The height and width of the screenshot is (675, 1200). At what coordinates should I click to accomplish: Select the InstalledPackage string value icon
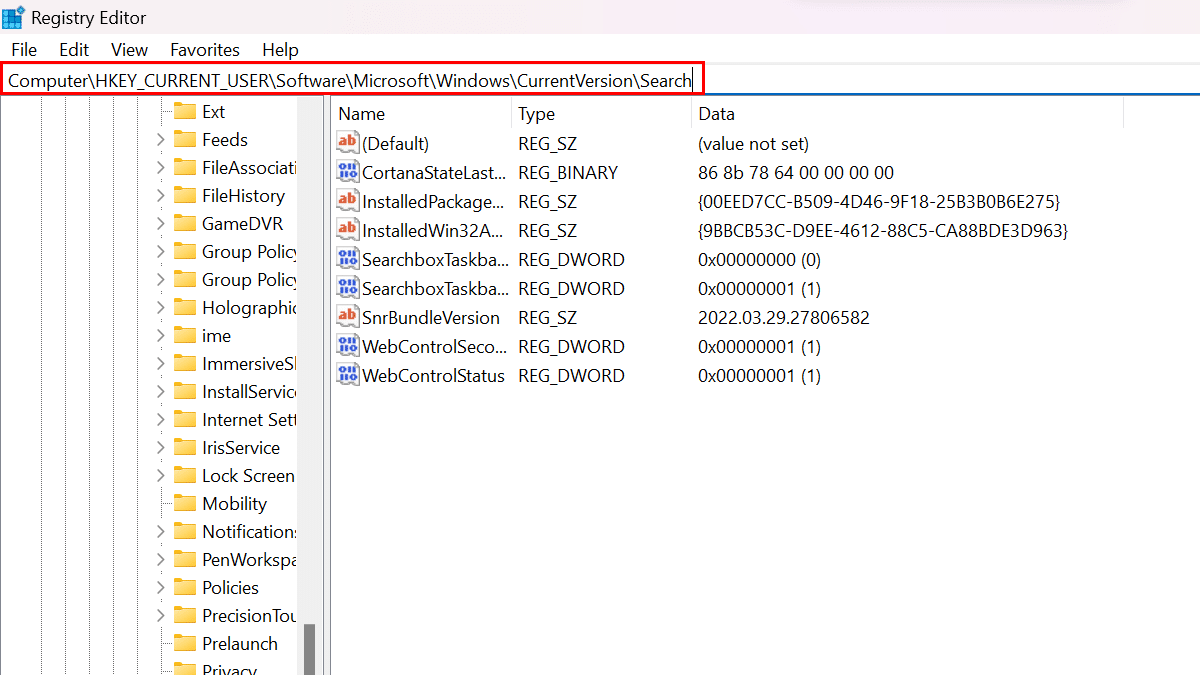[348, 201]
